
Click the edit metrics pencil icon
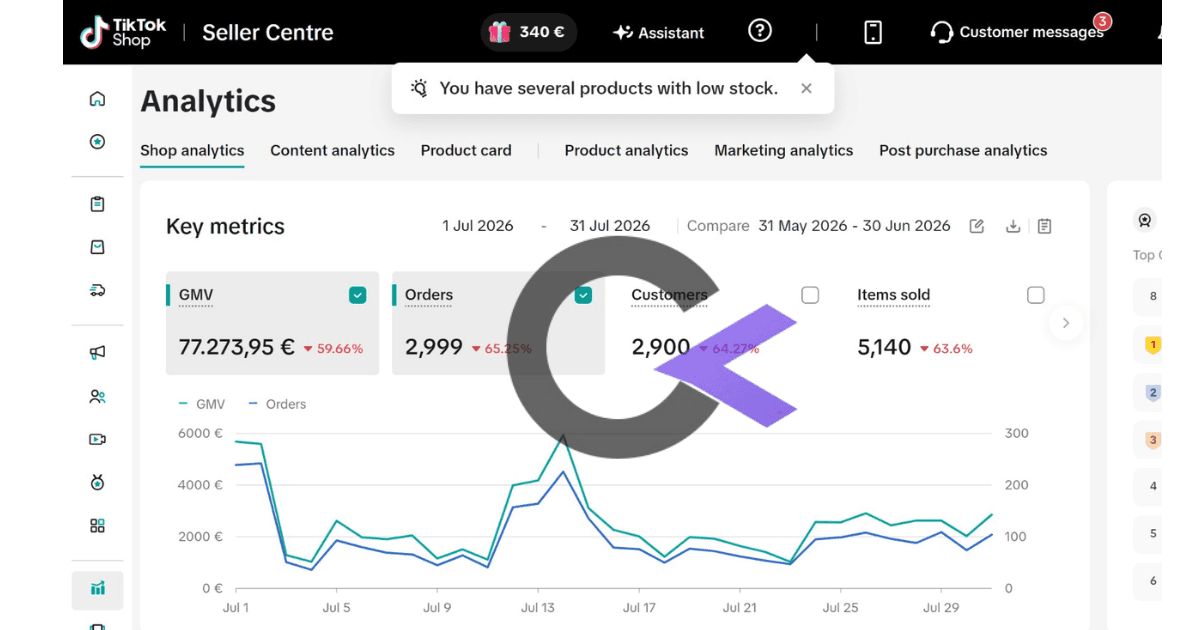(977, 226)
